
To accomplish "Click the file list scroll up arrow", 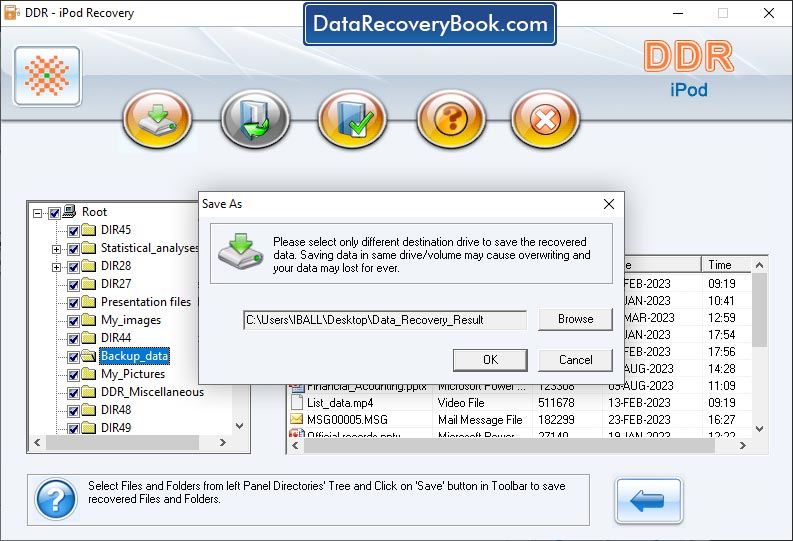I will coord(759,265).
